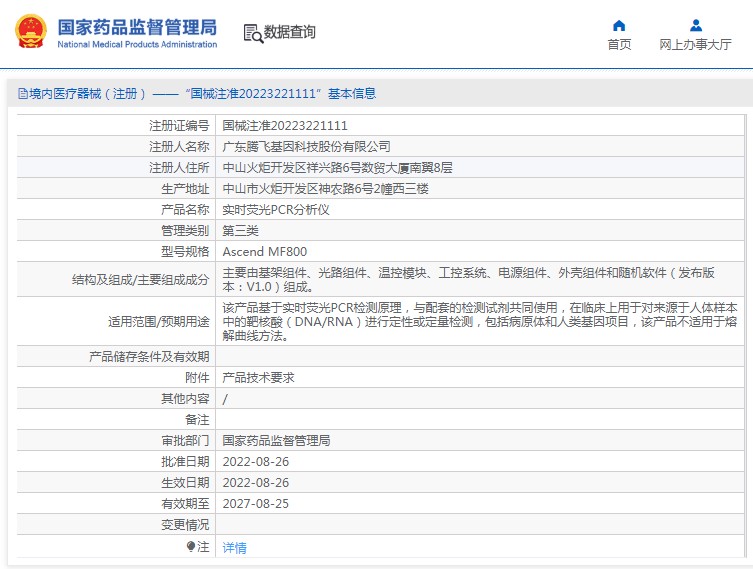The width and height of the screenshot is (753, 569).
Task: Click the 管理类别 field label
Action: [185, 231]
